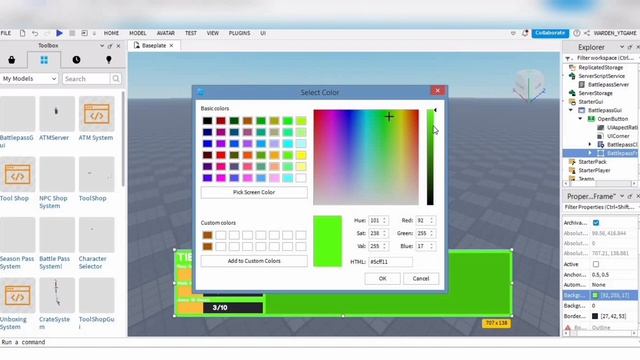Click the Toolbox Search field
The image size is (640, 360).
tap(86, 78)
